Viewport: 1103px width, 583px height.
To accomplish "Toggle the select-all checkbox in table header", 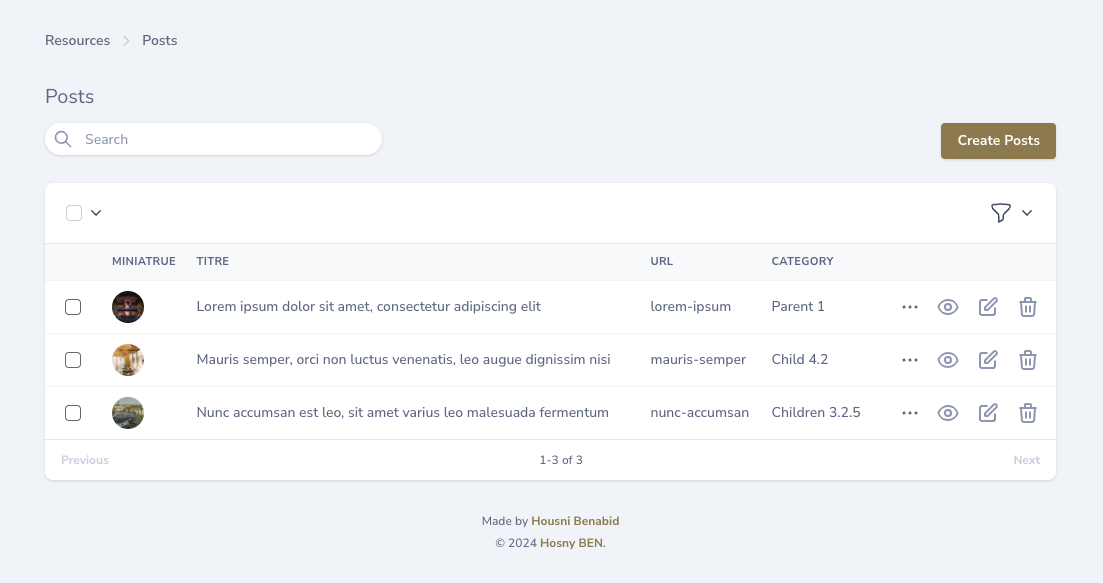I will (74, 212).
